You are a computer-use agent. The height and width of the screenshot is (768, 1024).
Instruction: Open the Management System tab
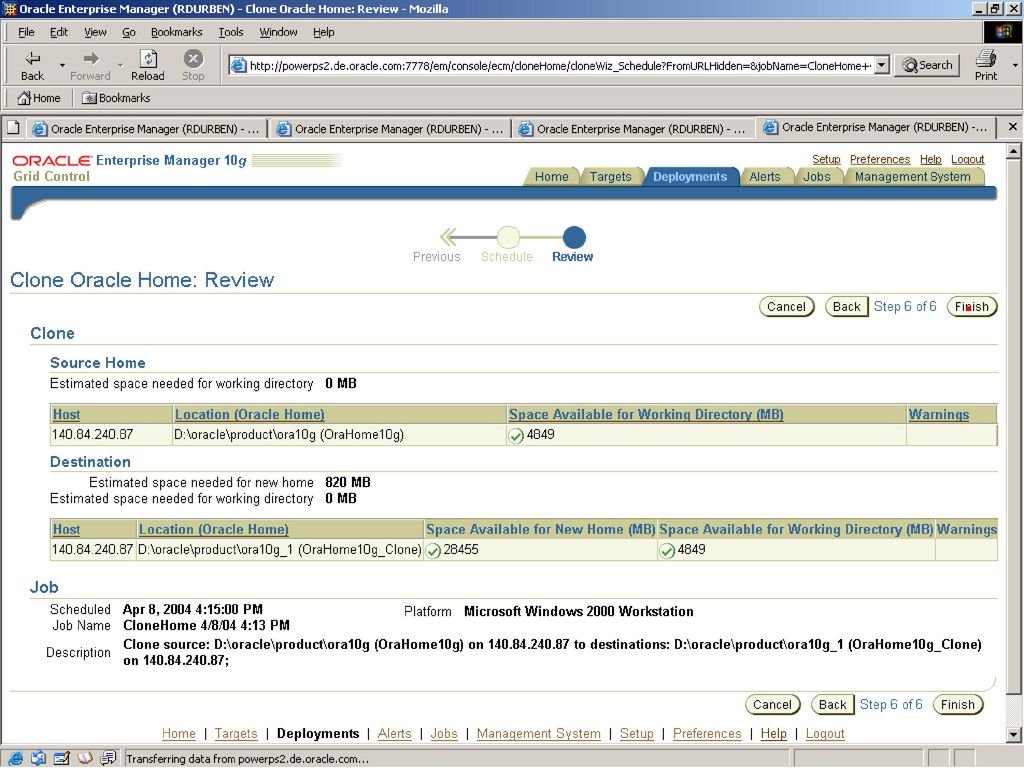point(912,177)
